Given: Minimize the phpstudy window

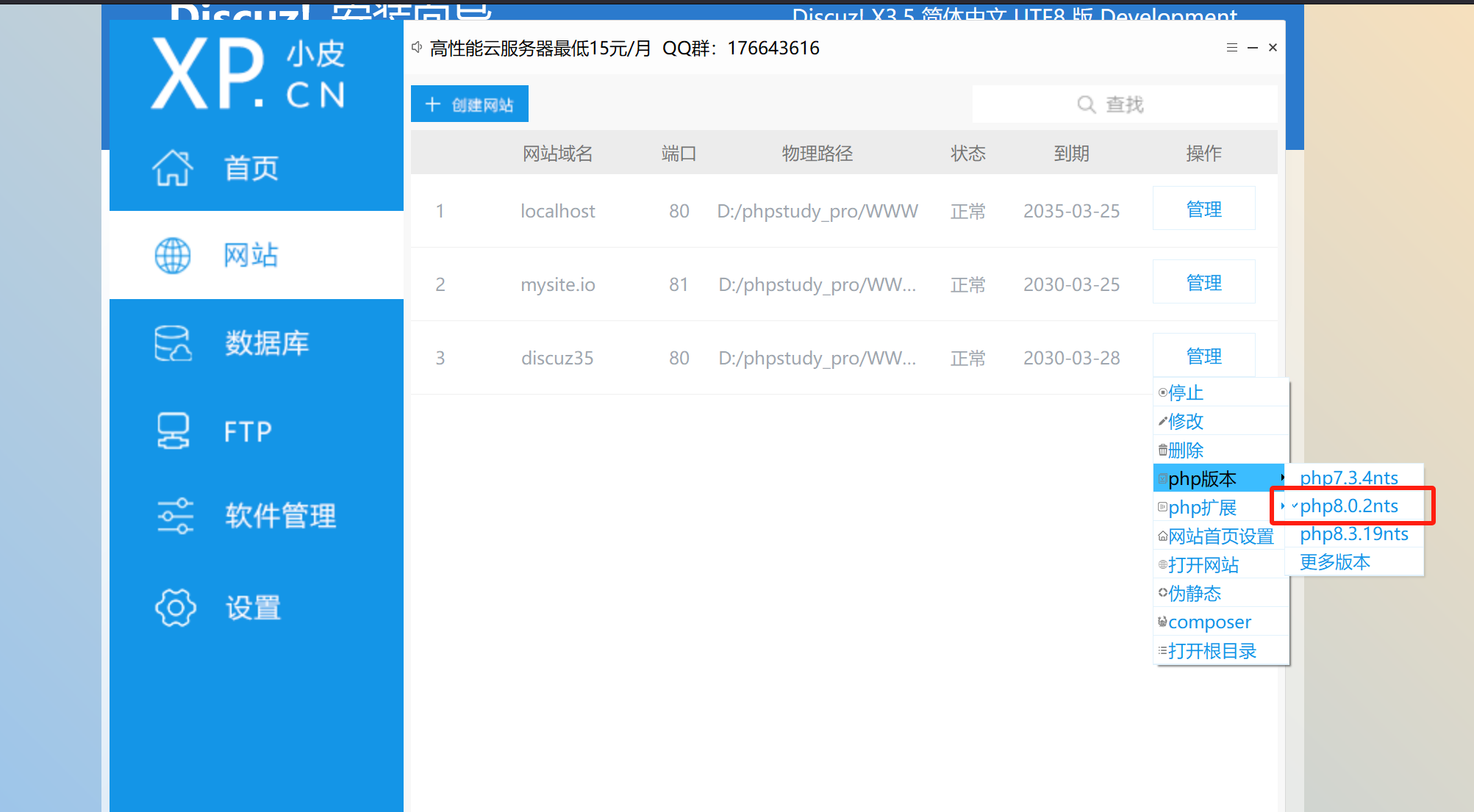Looking at the screenshot, I should 1253,48.
